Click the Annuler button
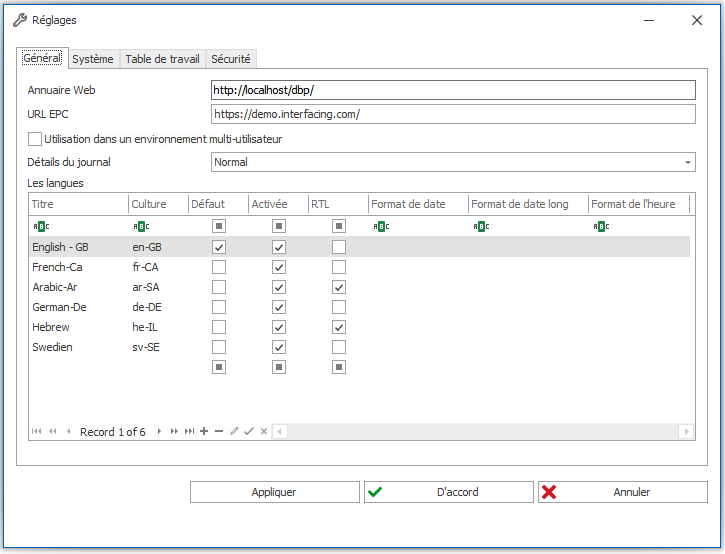The image size is (725, 554). point(622,492)
